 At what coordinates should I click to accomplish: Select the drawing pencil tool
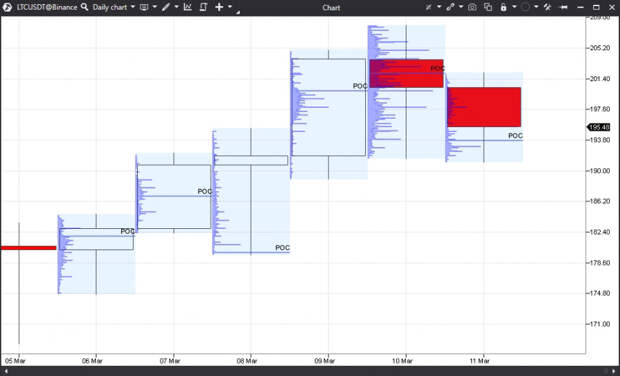point(166,7)
